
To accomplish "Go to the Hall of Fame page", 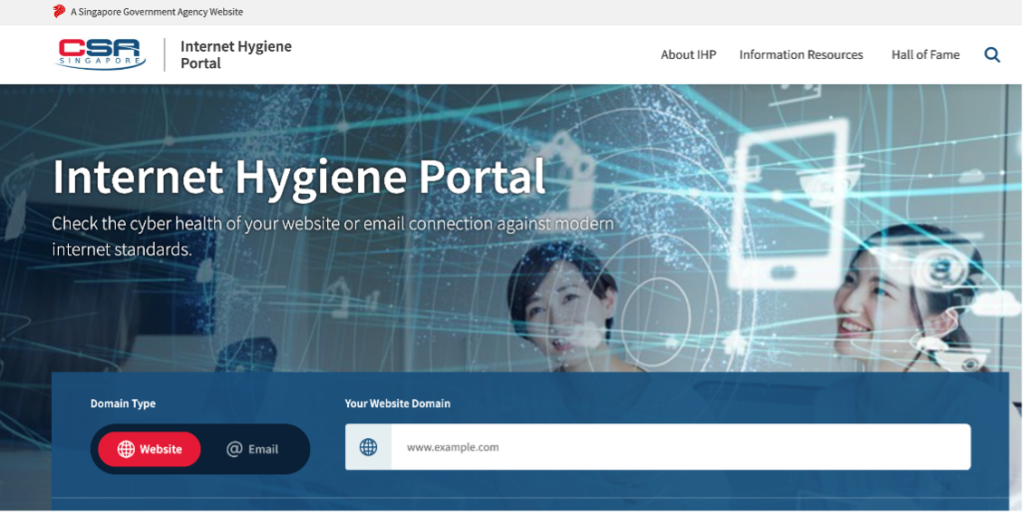I will (x=925, y=55).
